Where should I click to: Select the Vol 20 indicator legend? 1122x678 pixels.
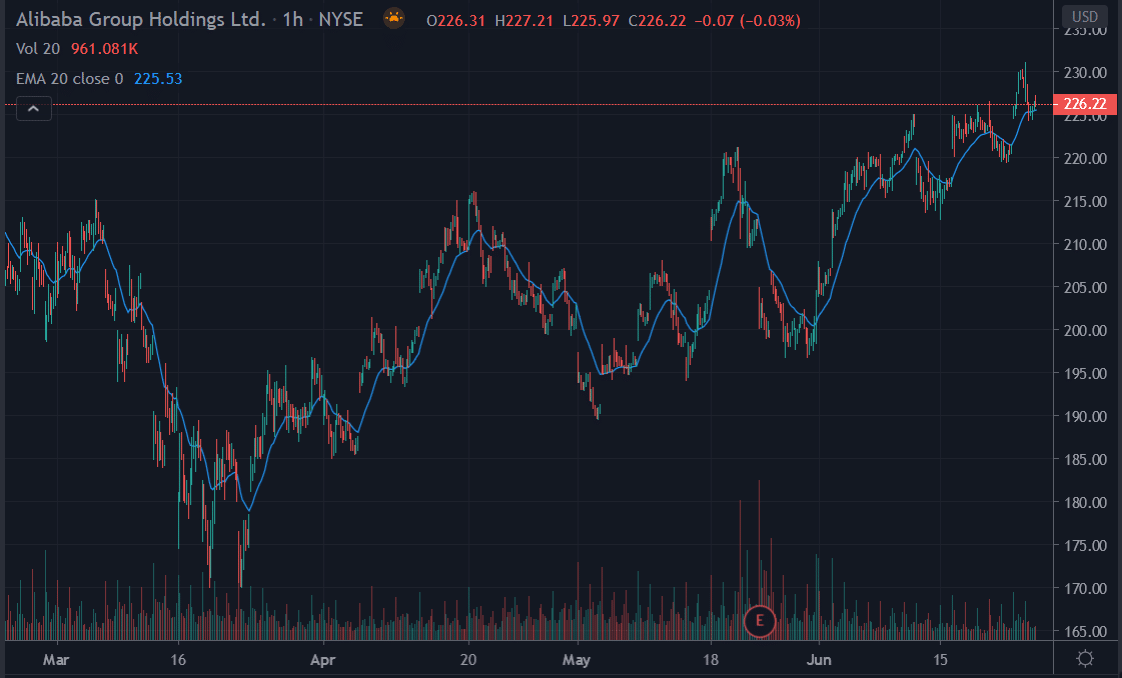tap(37, 49)
